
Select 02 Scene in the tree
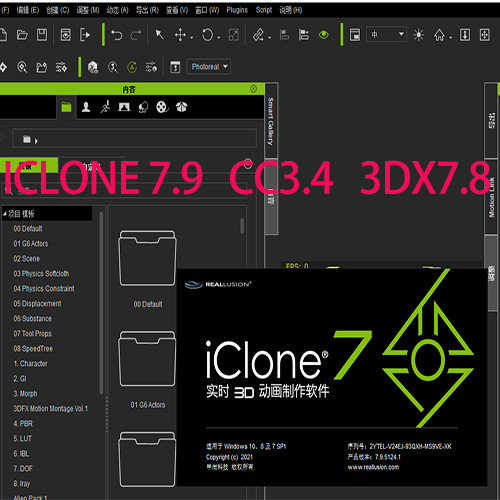[26, 259]
